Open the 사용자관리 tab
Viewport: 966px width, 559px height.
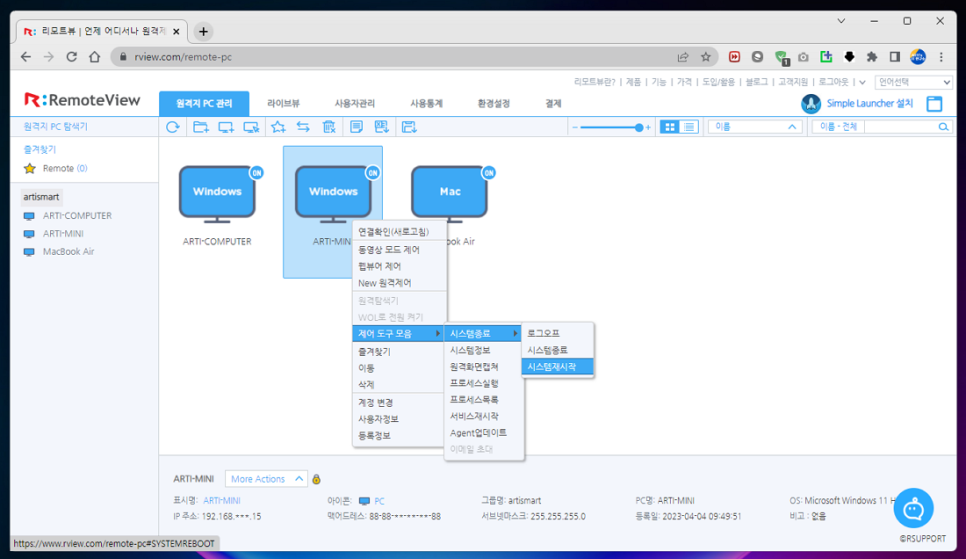pyautogui.click(x=355, y=104)
